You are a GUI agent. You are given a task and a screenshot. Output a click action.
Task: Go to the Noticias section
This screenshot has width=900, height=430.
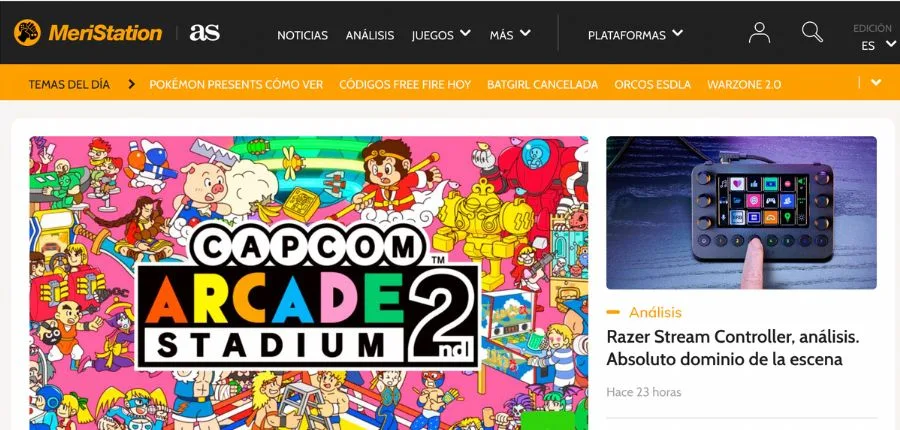point(302,36)
